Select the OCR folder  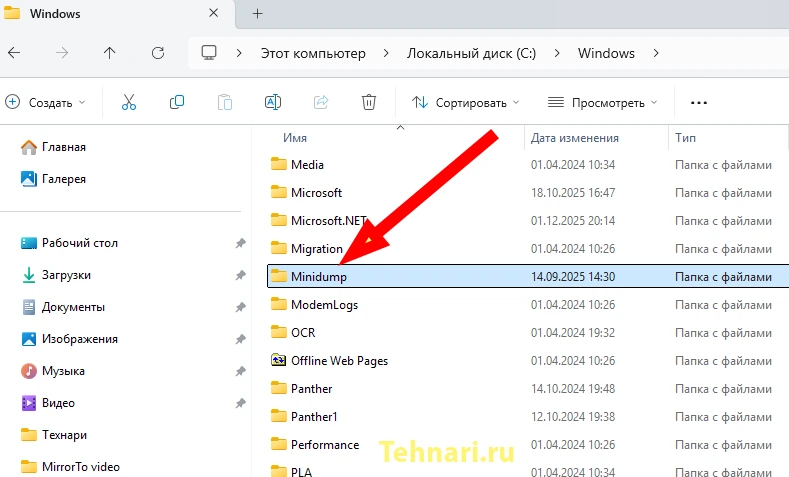pos(303,333)
